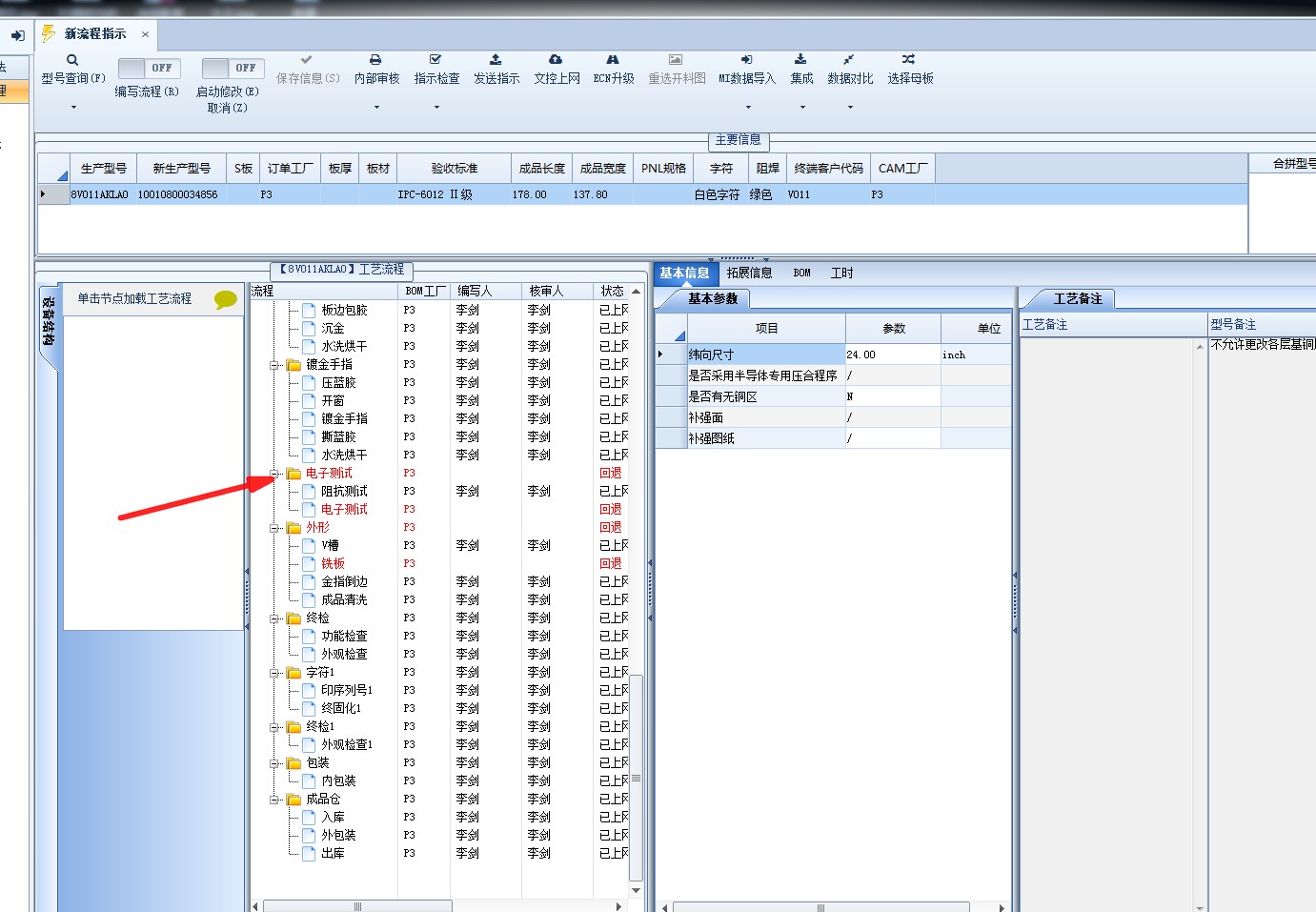The height and width of the screenshot is (912, 1316).
Task: Click the 包装 folder icon
Action: coord(294,763)
